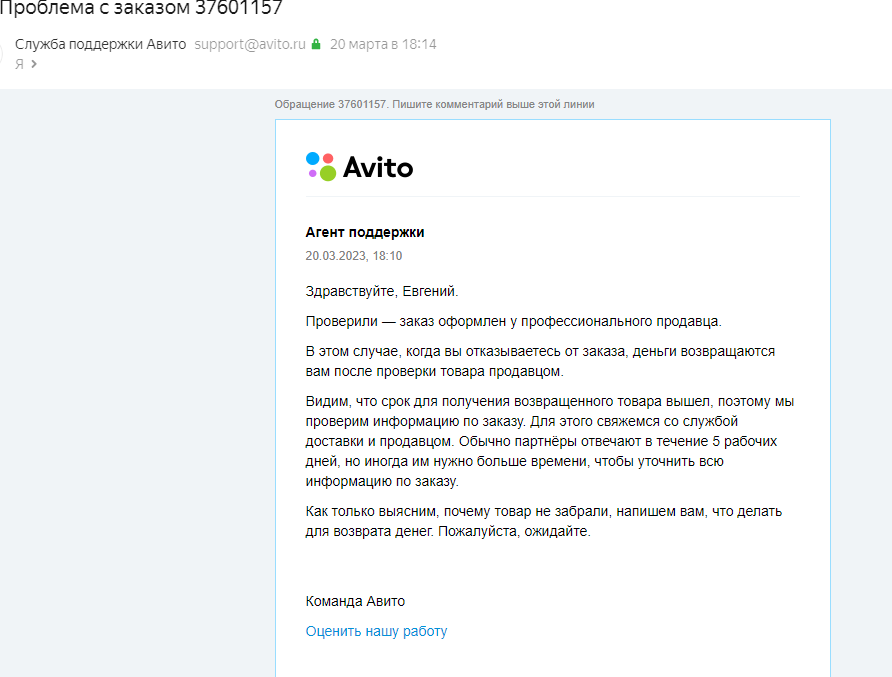Click the date 20 марта в 18:14
The width and height of the screenshot is (892, 677).
tap(383, 44)
